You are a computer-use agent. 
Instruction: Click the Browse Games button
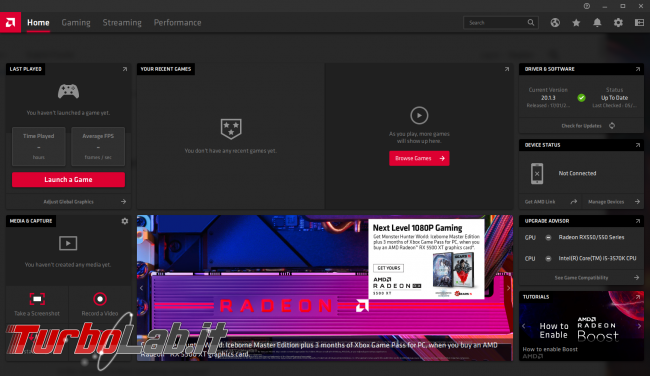pos(419,158)
